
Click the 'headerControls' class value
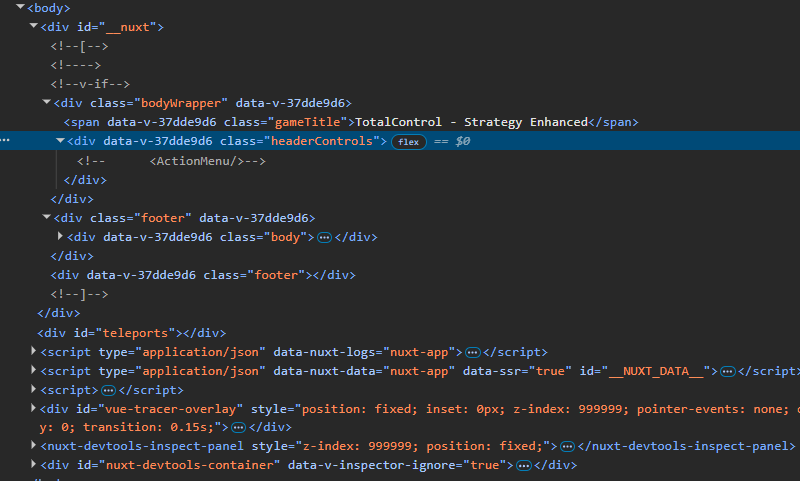(322, 141)
